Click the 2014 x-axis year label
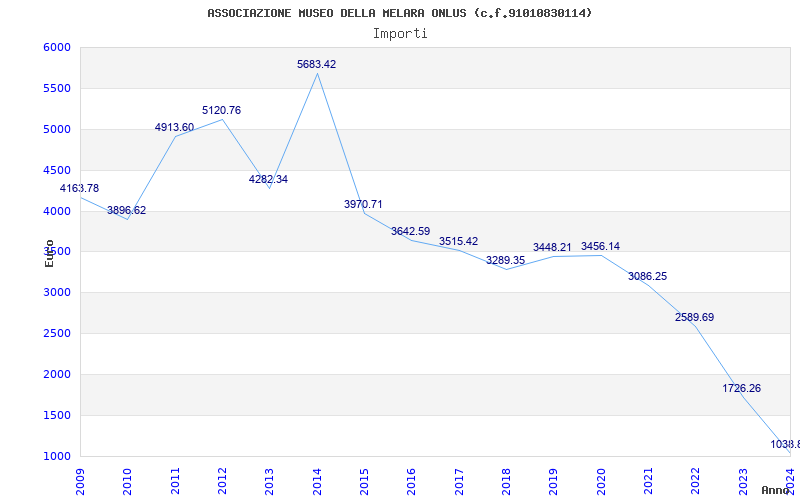Screen dimensions: 800x500 click(x=317, y=482)
